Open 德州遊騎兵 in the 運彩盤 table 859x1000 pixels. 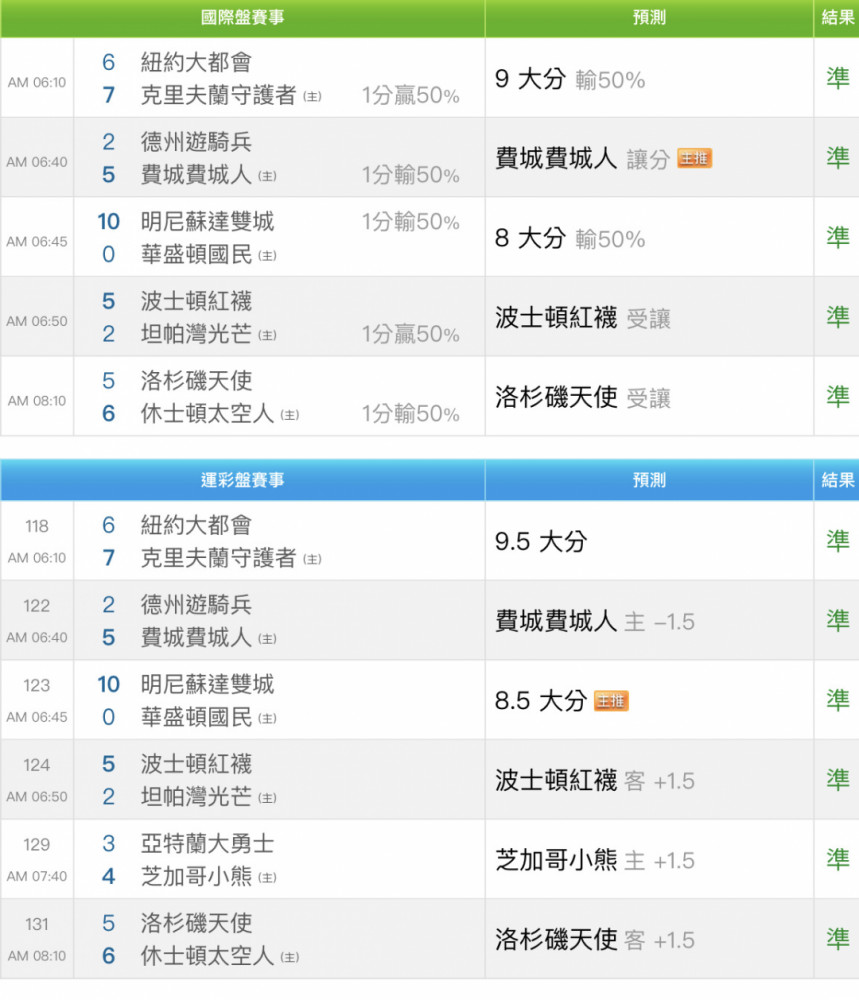pos(196,605)
